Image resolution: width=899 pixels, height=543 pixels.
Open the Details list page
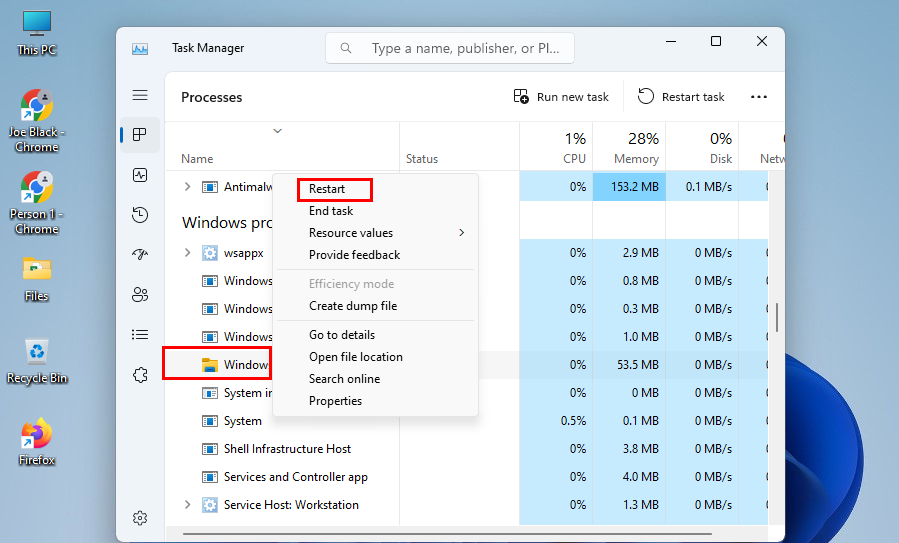pos(140,335)
